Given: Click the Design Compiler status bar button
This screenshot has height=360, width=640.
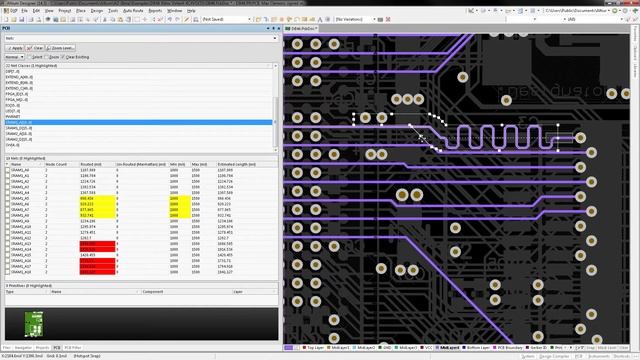Looking at the screenshot, I should pyautogui.click(x=554, y=356).
